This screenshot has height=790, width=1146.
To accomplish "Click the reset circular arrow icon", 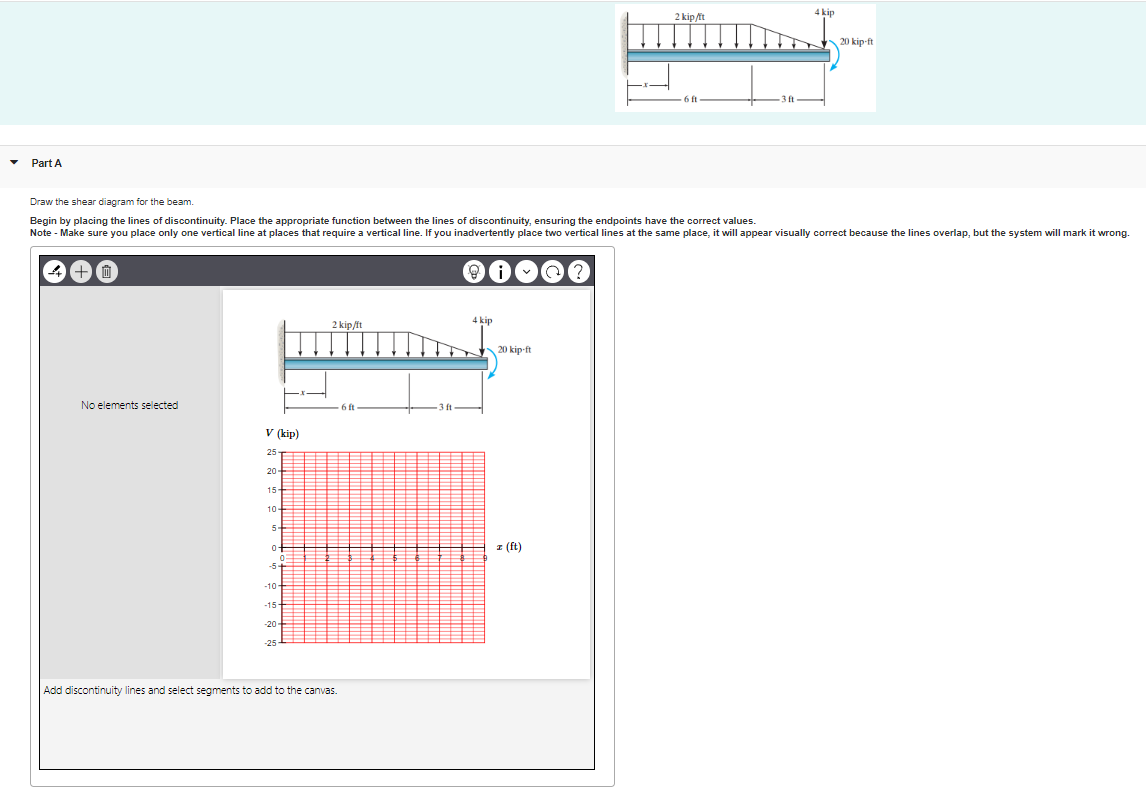I will point(551,270).
